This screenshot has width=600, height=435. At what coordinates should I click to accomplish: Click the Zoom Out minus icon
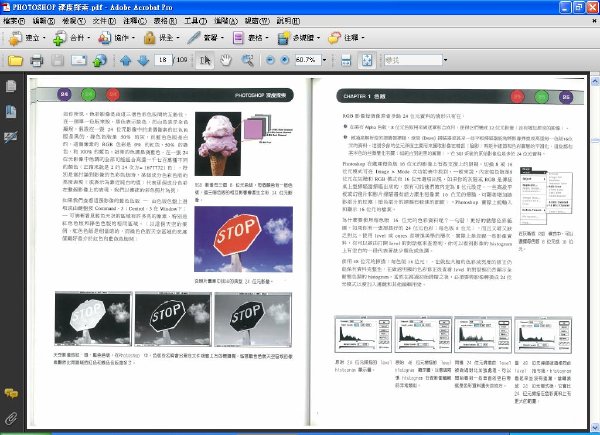click(270, 60)
